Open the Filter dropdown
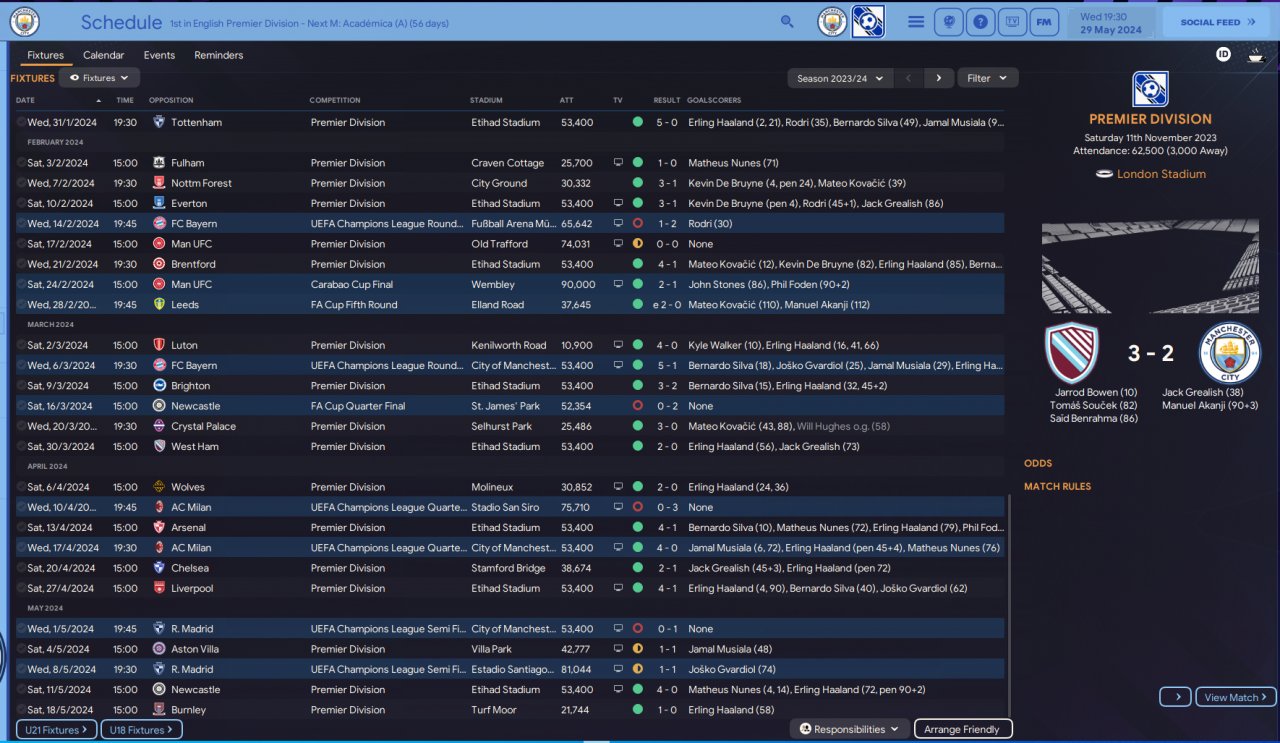 pos(988,78)
